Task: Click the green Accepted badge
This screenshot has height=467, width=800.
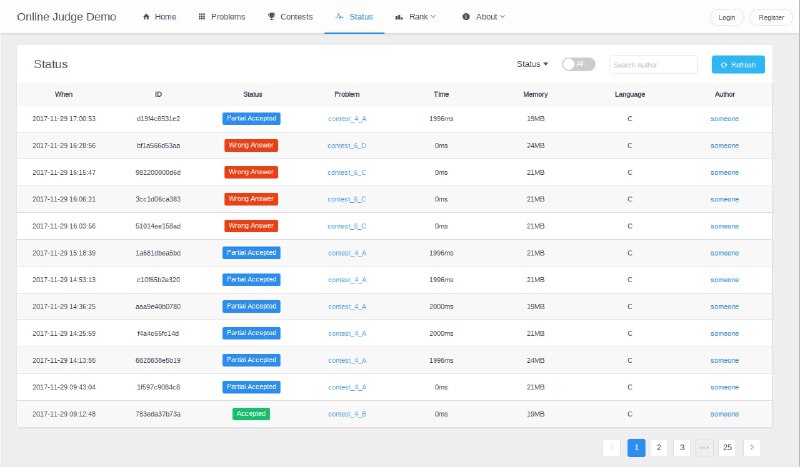Action: 251,414
